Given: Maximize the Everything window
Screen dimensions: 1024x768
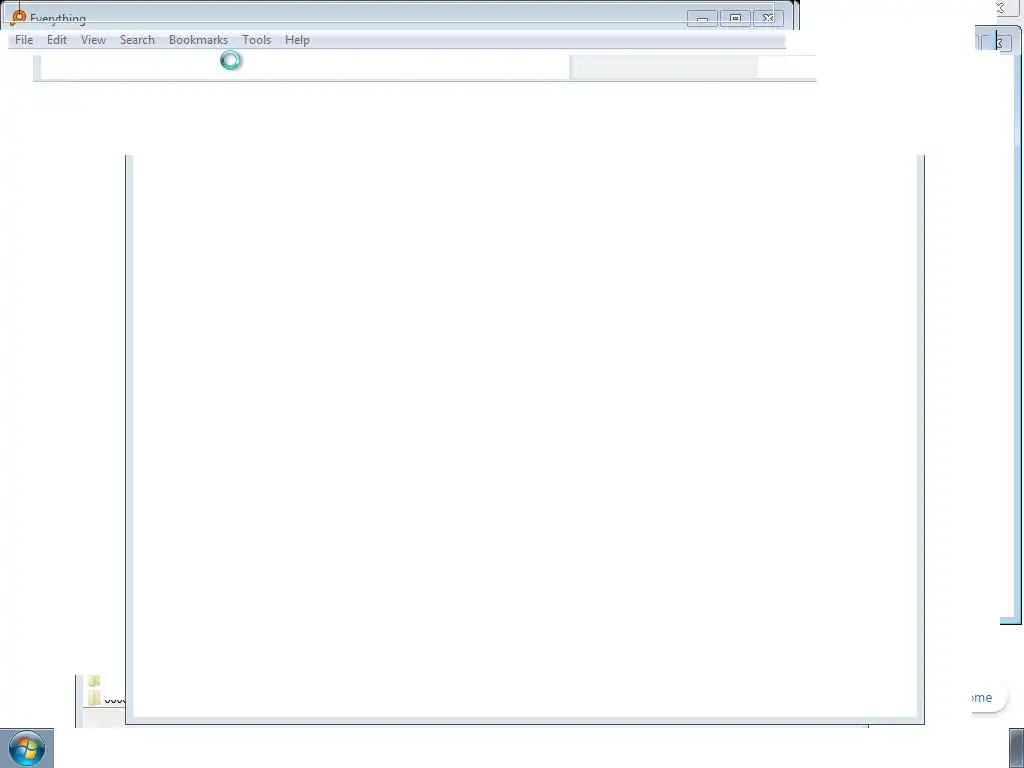Looking at the screenshot, I should [735, 18].
